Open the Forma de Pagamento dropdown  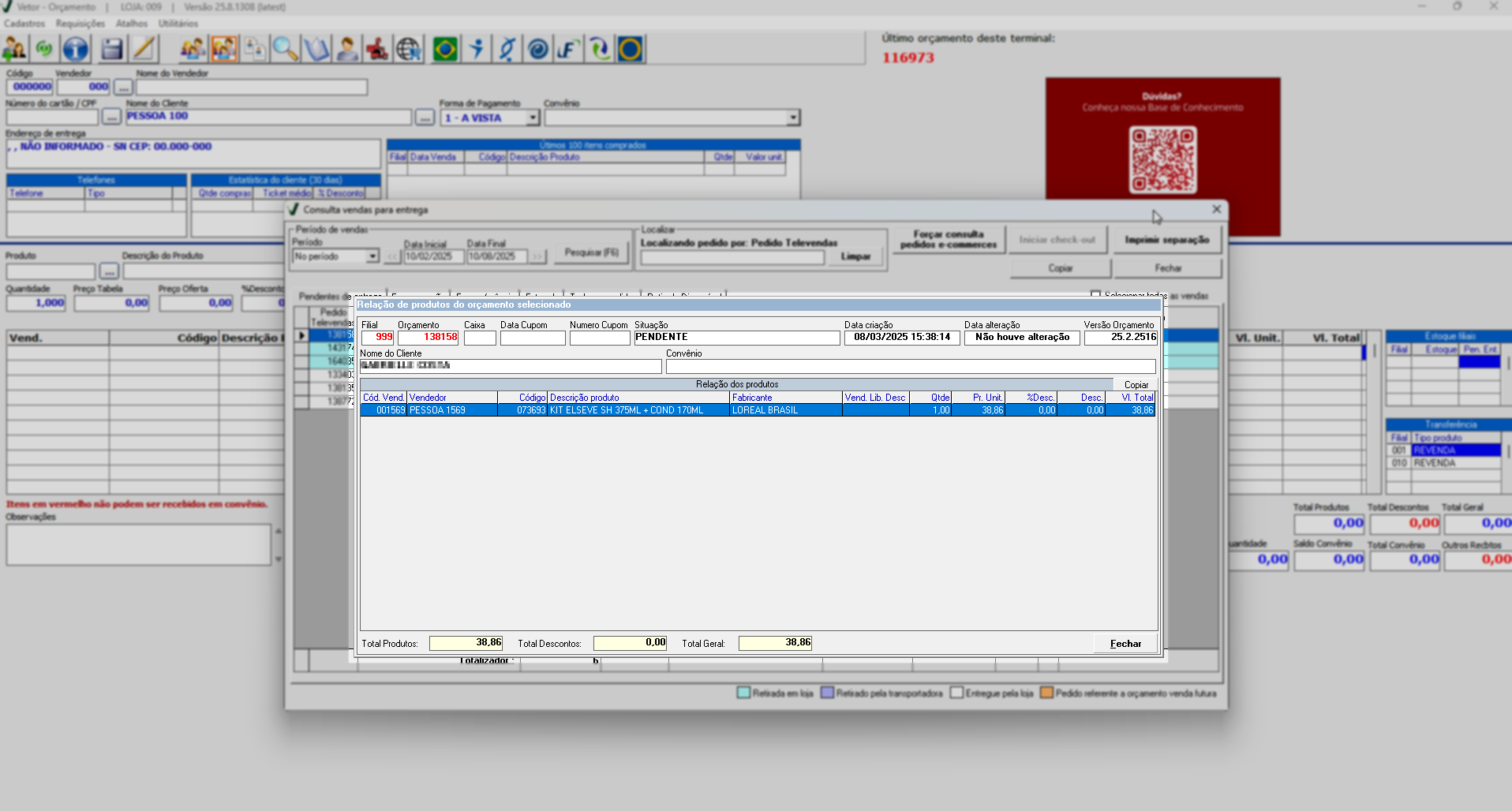point(533,118)
